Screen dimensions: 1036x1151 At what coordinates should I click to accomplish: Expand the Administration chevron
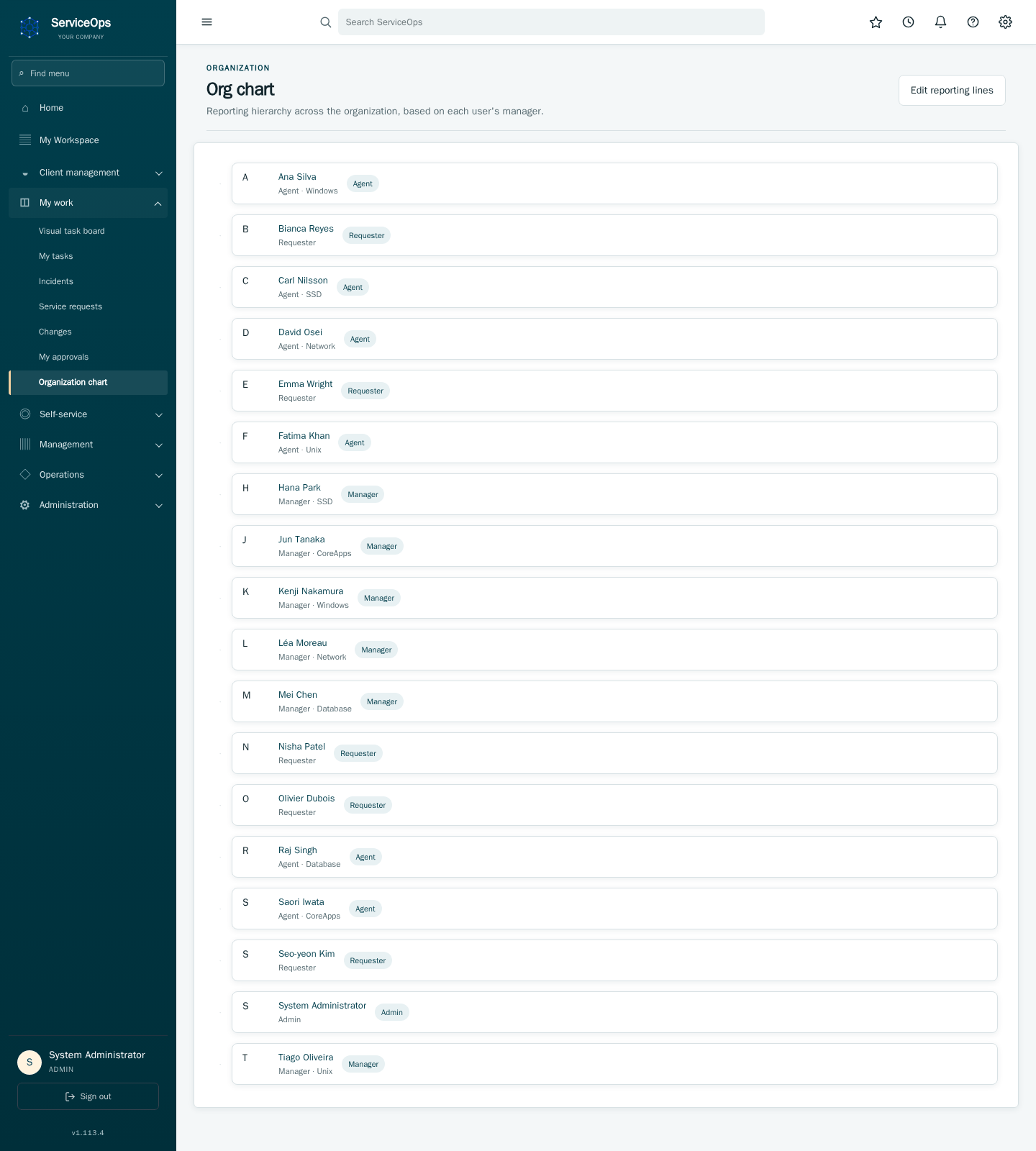click(x=159, y=506)
